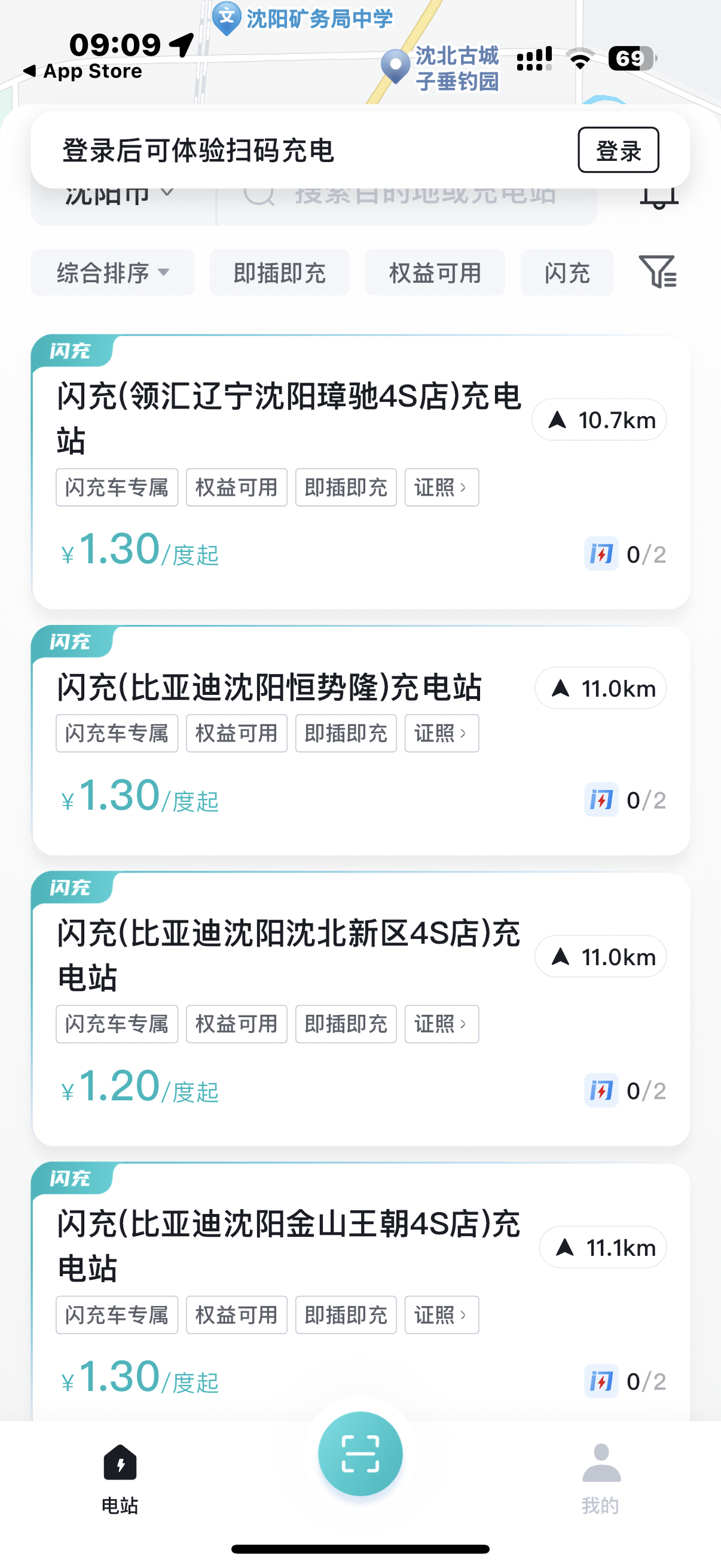Toggle the 权益可用 filter chip

pos(435,273)
